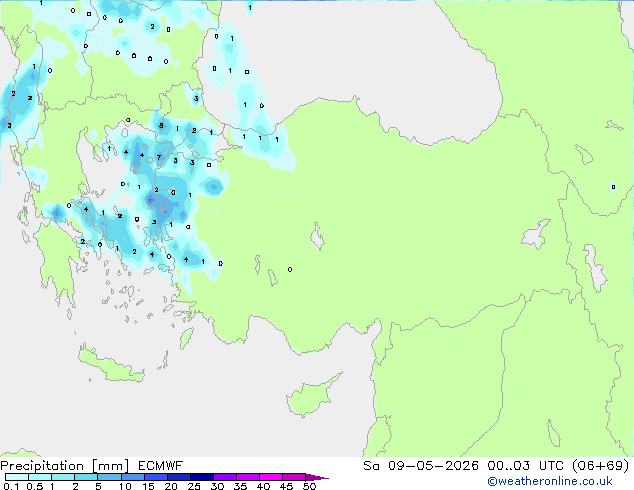The height and width of the screenshot is (490, 634).
Task: Pick the 5–10 mm legend color swatch
Action: (109, 477)
